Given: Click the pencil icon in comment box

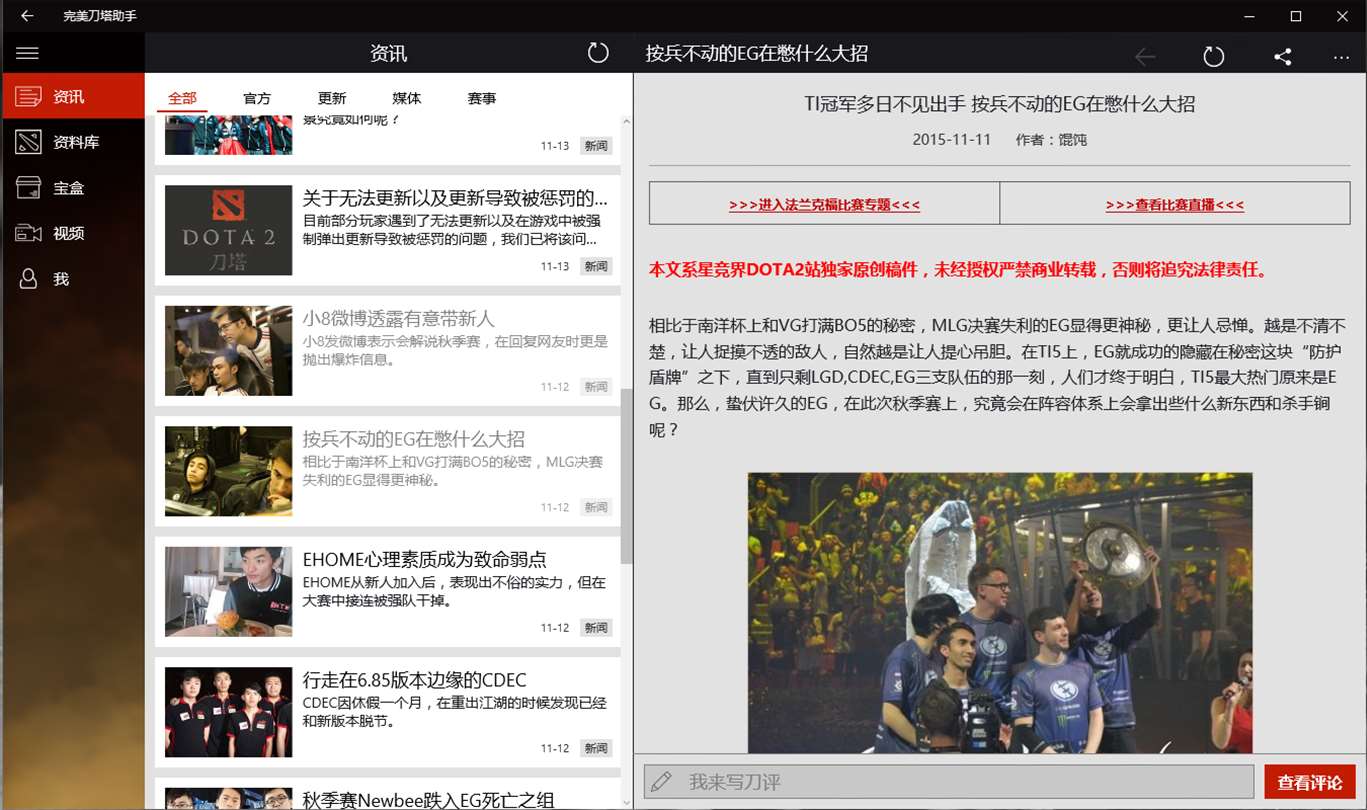Looking at the screenshot, I should pyautogui.click(x=660, y=782).
